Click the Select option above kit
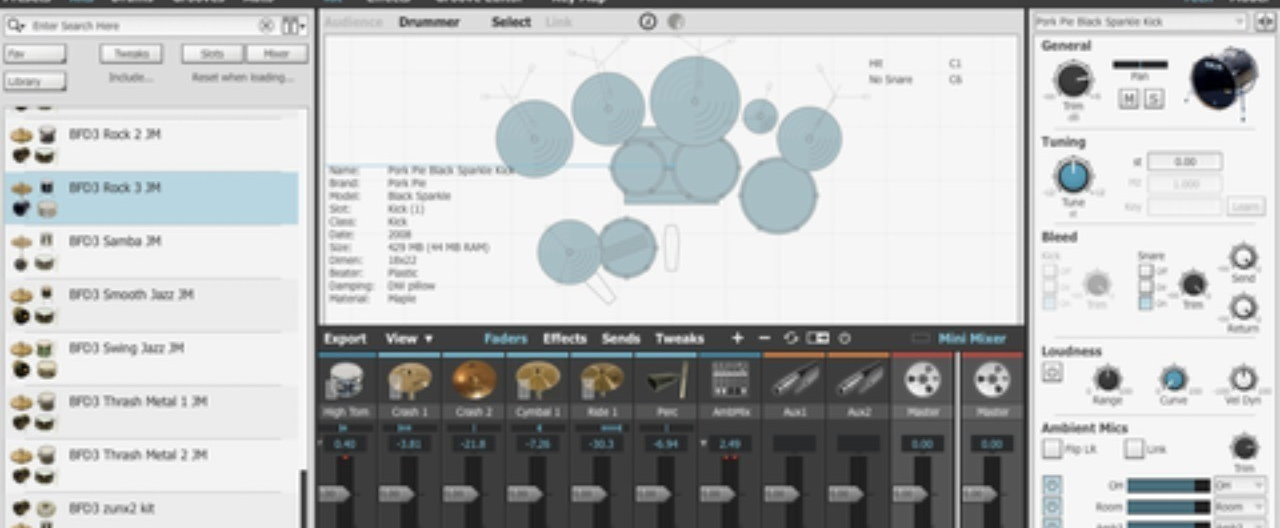Screen dimensions: 1280x528 [x=511, y=21]
